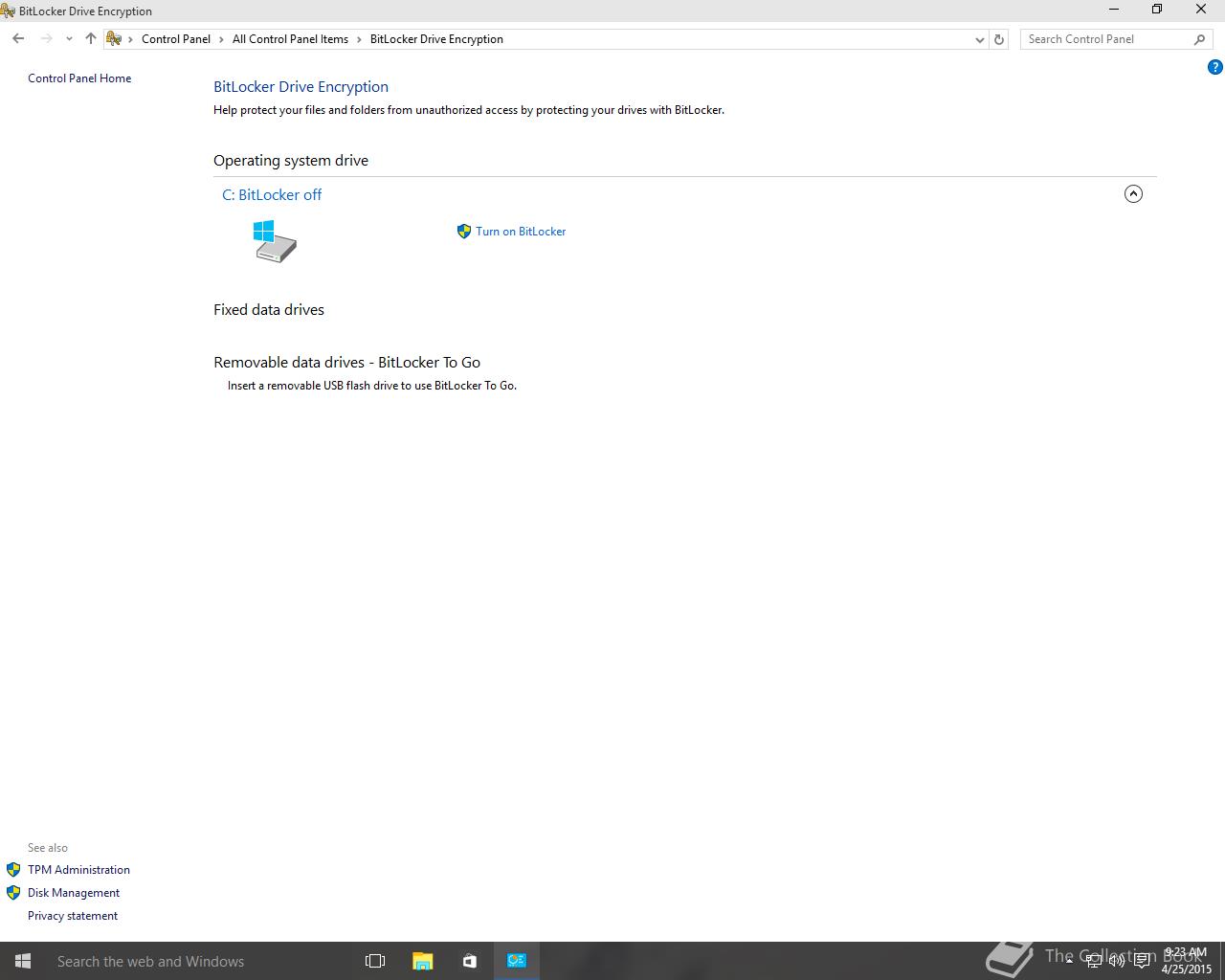Open Help with the question mark icon
This screenshot has height=980, width=1225.
[1215, 67]
